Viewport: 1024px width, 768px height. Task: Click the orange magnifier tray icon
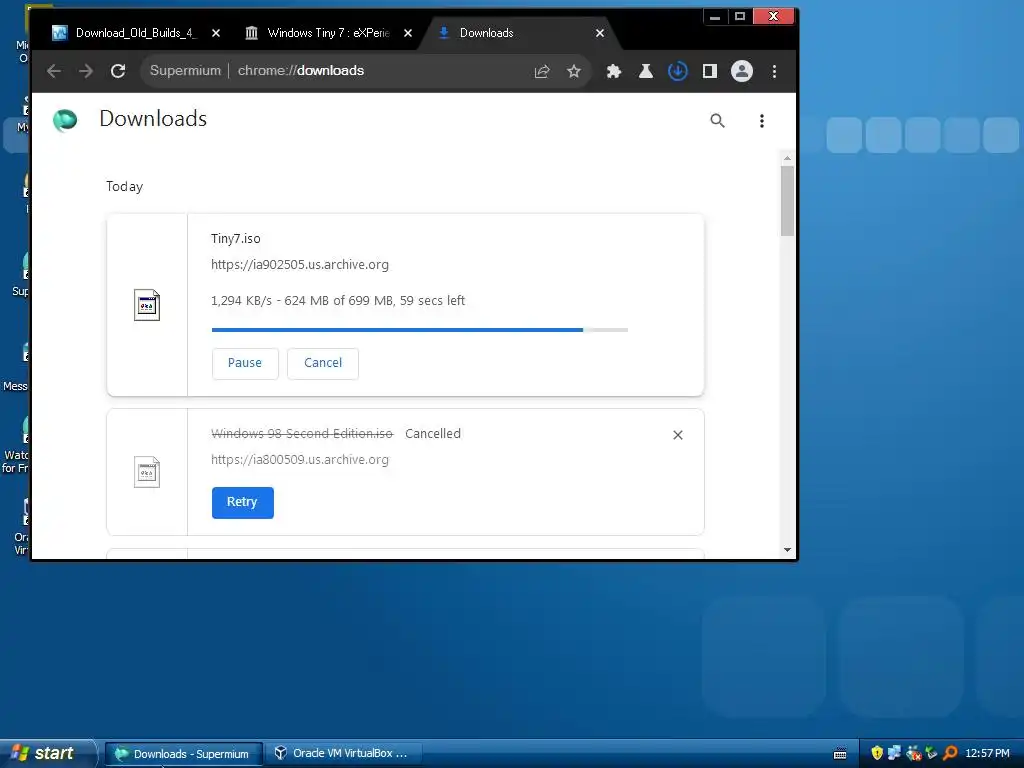pyautogui.click(x=950, y=753)
